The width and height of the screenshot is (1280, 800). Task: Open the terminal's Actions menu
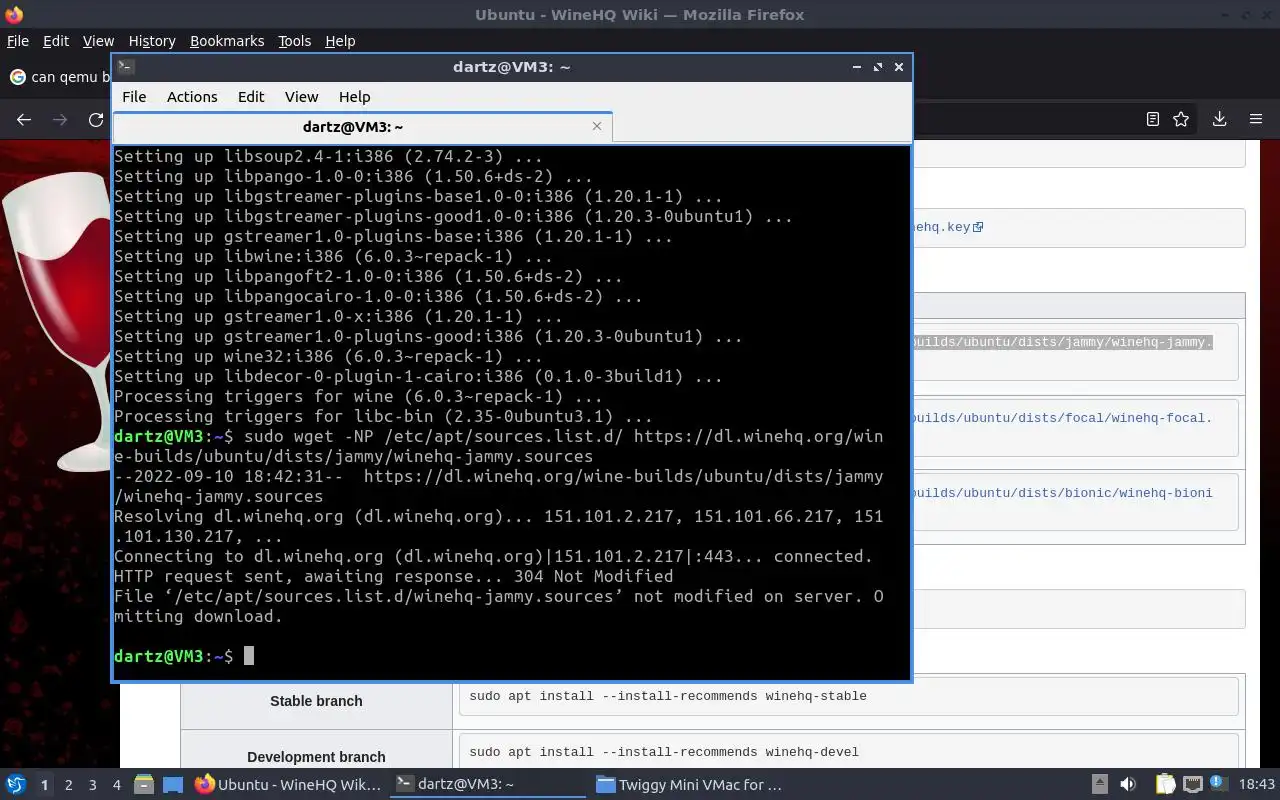(192, 97)
